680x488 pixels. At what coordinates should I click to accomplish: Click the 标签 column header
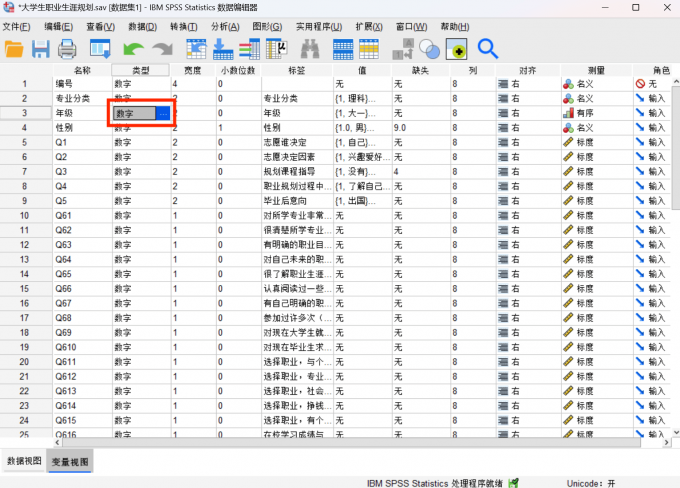[x=297, y=70]
